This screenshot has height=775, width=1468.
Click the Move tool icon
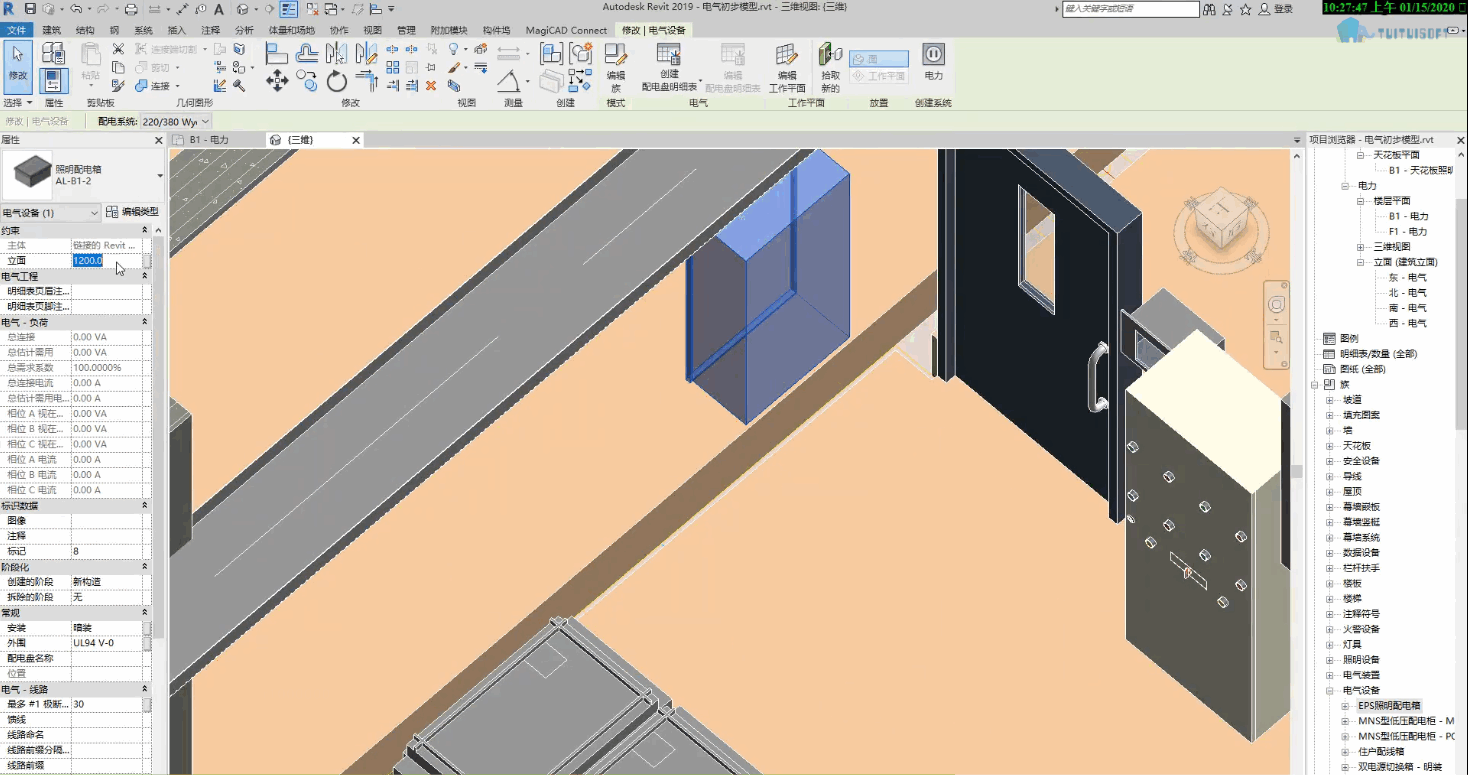tap(277, 82)
